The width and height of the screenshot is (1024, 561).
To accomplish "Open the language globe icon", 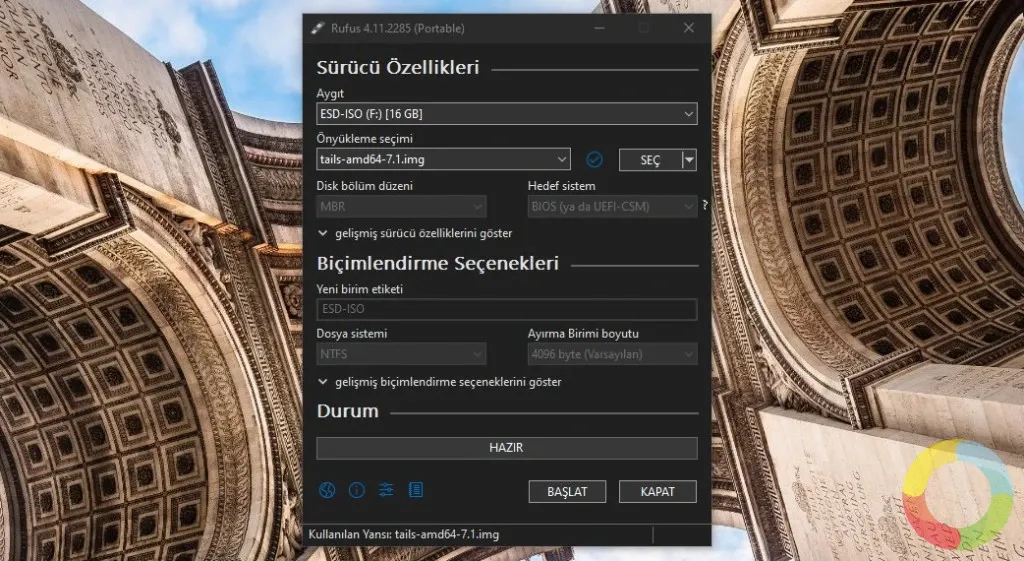I will click(327, 490).
